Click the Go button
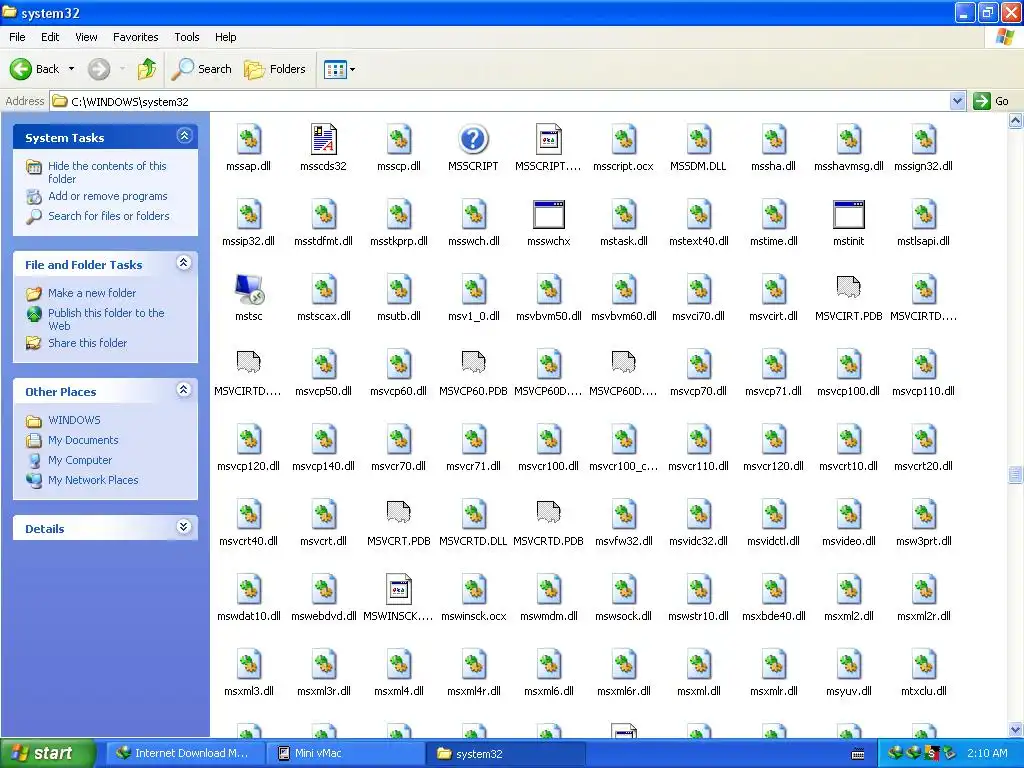 click(992, 101)
